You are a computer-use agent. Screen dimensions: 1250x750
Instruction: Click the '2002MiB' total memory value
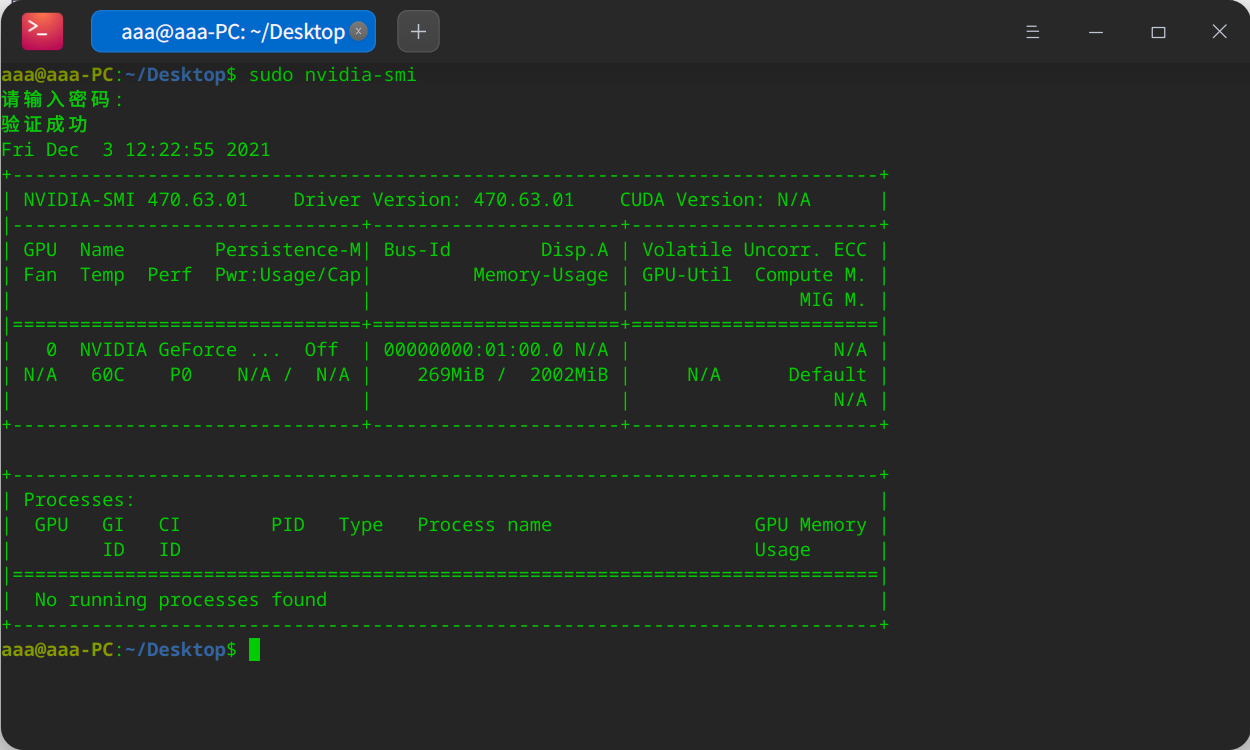[569, 375]
